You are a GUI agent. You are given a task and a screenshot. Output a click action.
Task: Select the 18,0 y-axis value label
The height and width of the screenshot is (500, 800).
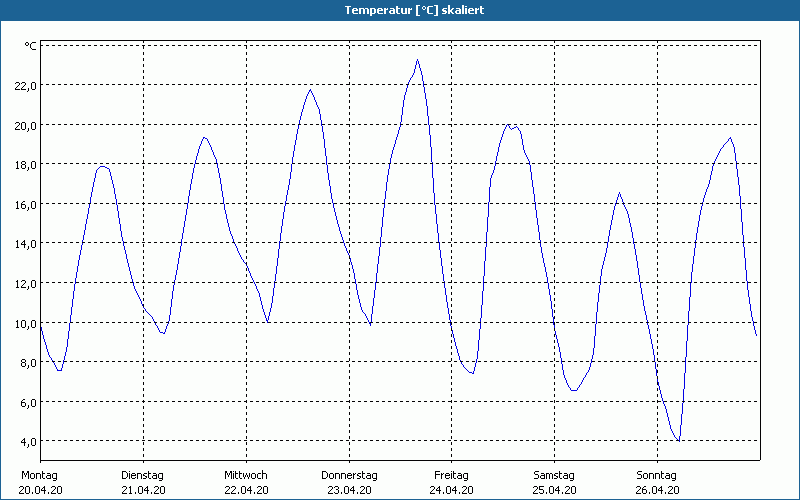[x=25, y=165]
